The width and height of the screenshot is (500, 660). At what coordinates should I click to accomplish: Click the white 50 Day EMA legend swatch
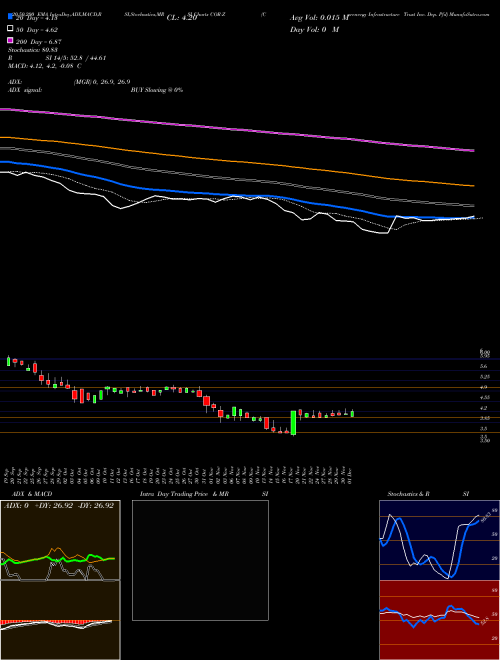[x=10, y=29]
